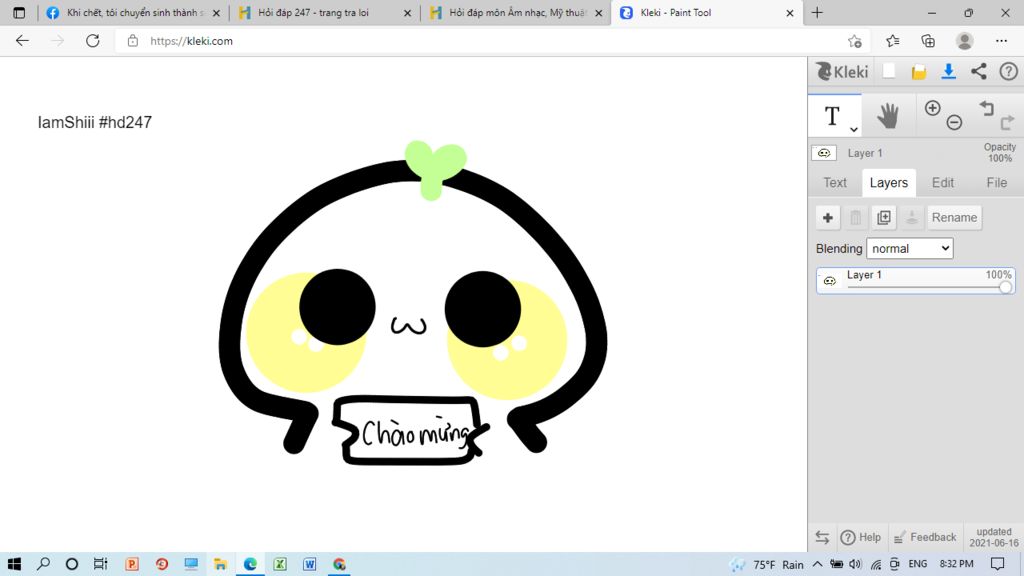The height and width of the screenshot is (576, 1024).
Task: Zoom out of the canvas
Action: pyautogui.click(x=954, y=122)
